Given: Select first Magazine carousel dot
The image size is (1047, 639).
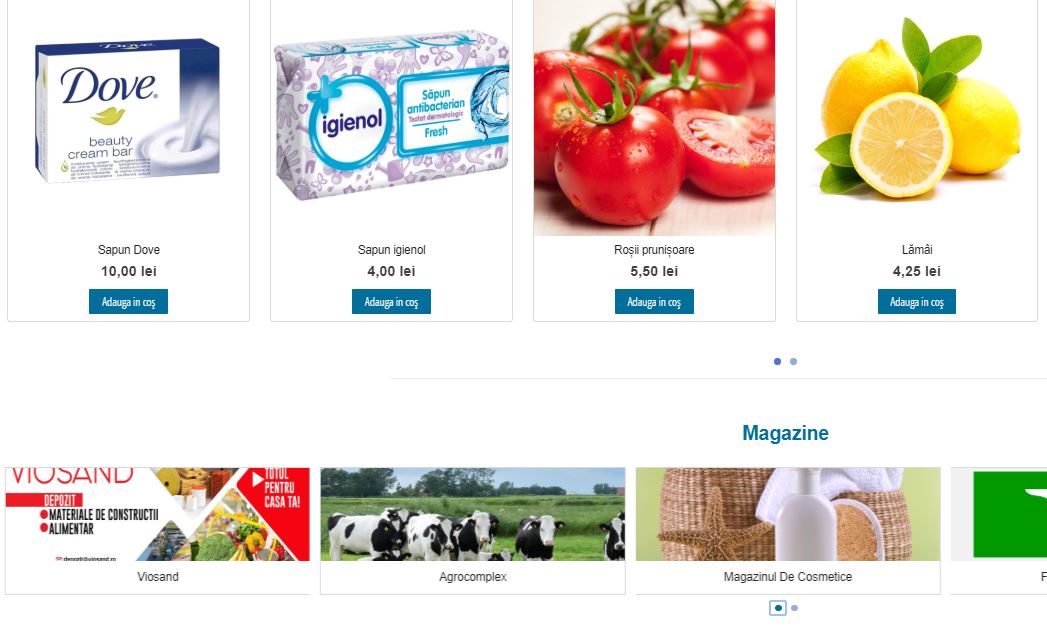Looking at the screenshot, I should click(778, 608).
